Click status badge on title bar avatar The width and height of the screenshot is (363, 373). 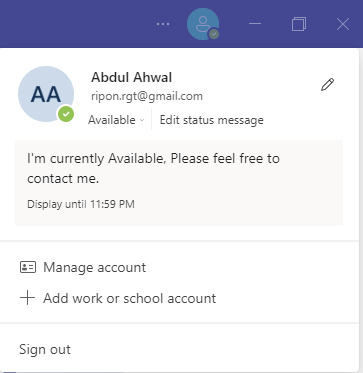(x=214, y=34)
